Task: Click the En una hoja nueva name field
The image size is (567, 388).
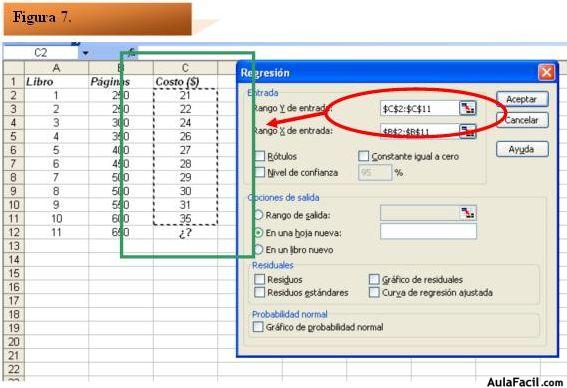Action: [428, 231]
